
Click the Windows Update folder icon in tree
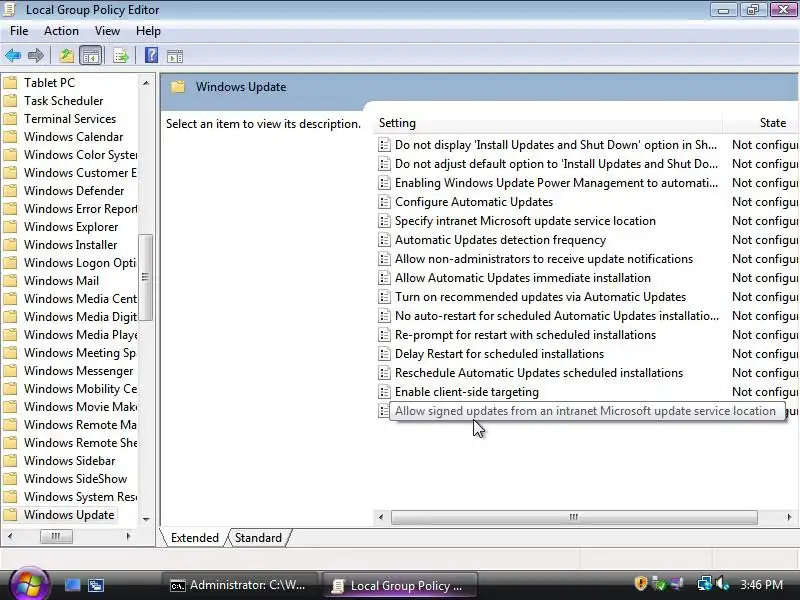tap(10, 515)
